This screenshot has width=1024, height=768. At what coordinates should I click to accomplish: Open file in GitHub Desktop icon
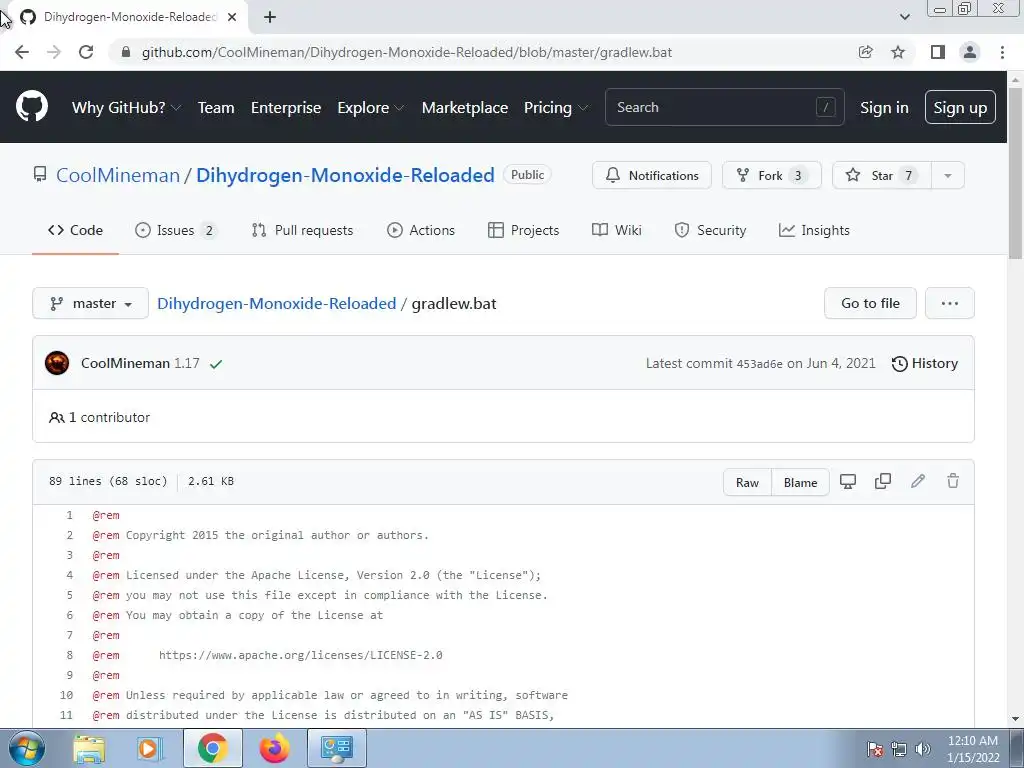pos(848,482)
